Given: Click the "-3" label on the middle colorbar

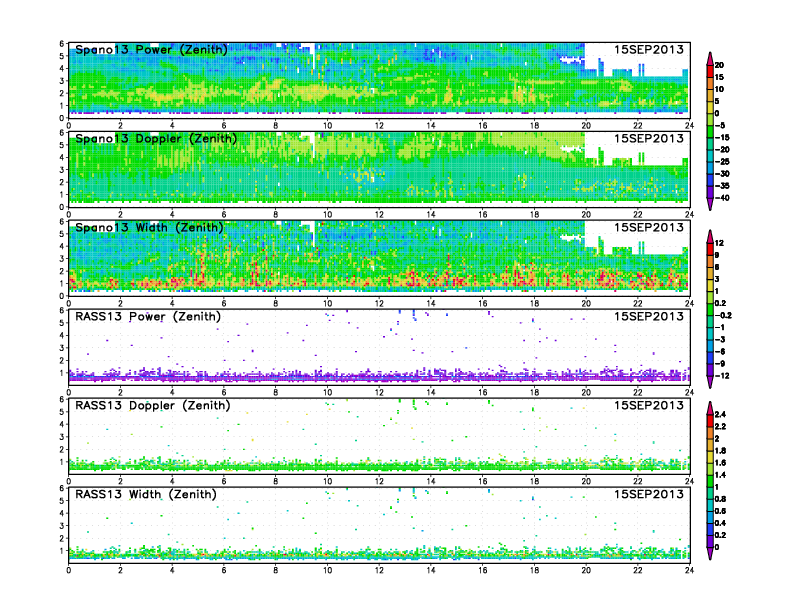Looking at the screenshot, I should coord(720,340).
